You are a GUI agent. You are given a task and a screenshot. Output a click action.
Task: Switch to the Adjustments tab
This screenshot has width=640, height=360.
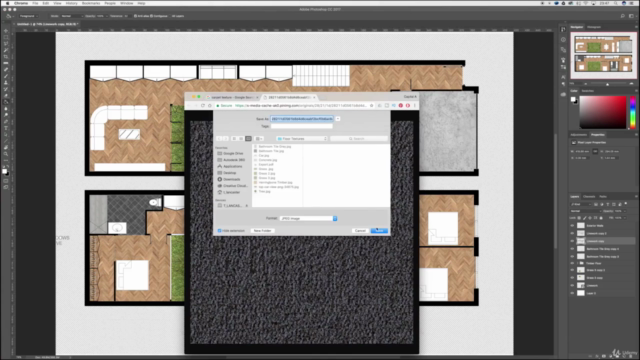point(578,135)
